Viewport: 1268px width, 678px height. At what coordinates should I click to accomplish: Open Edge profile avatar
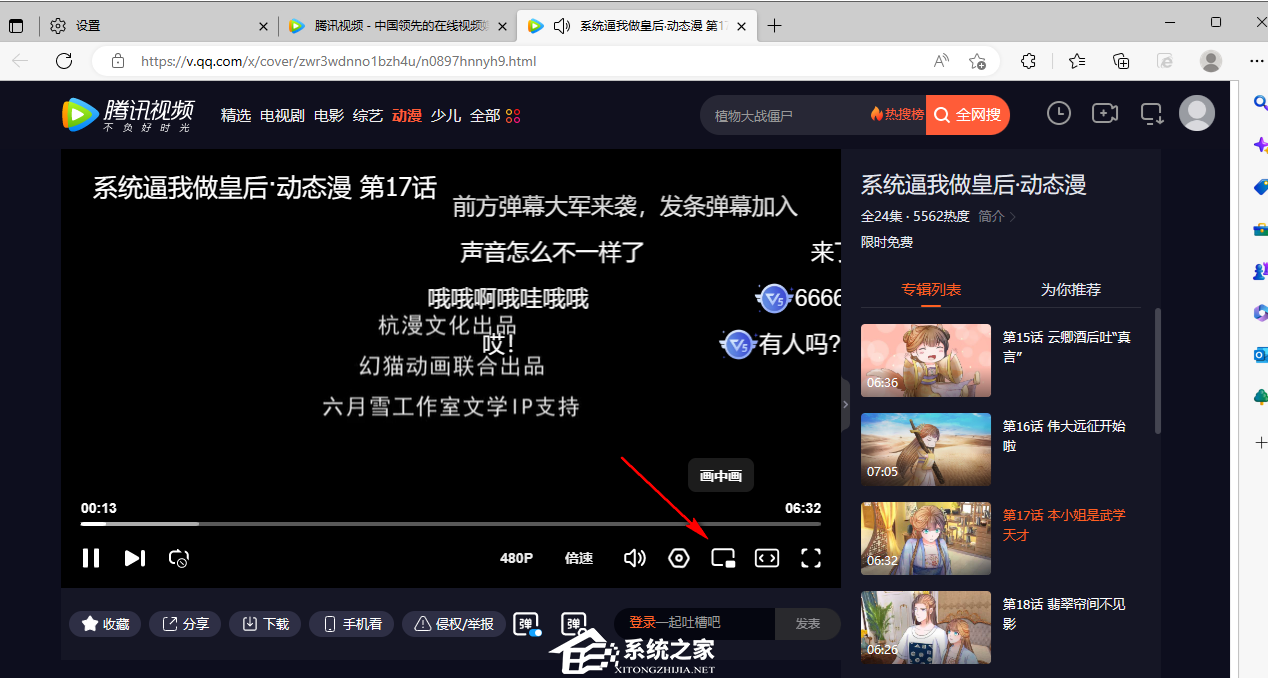(1211, 61)
